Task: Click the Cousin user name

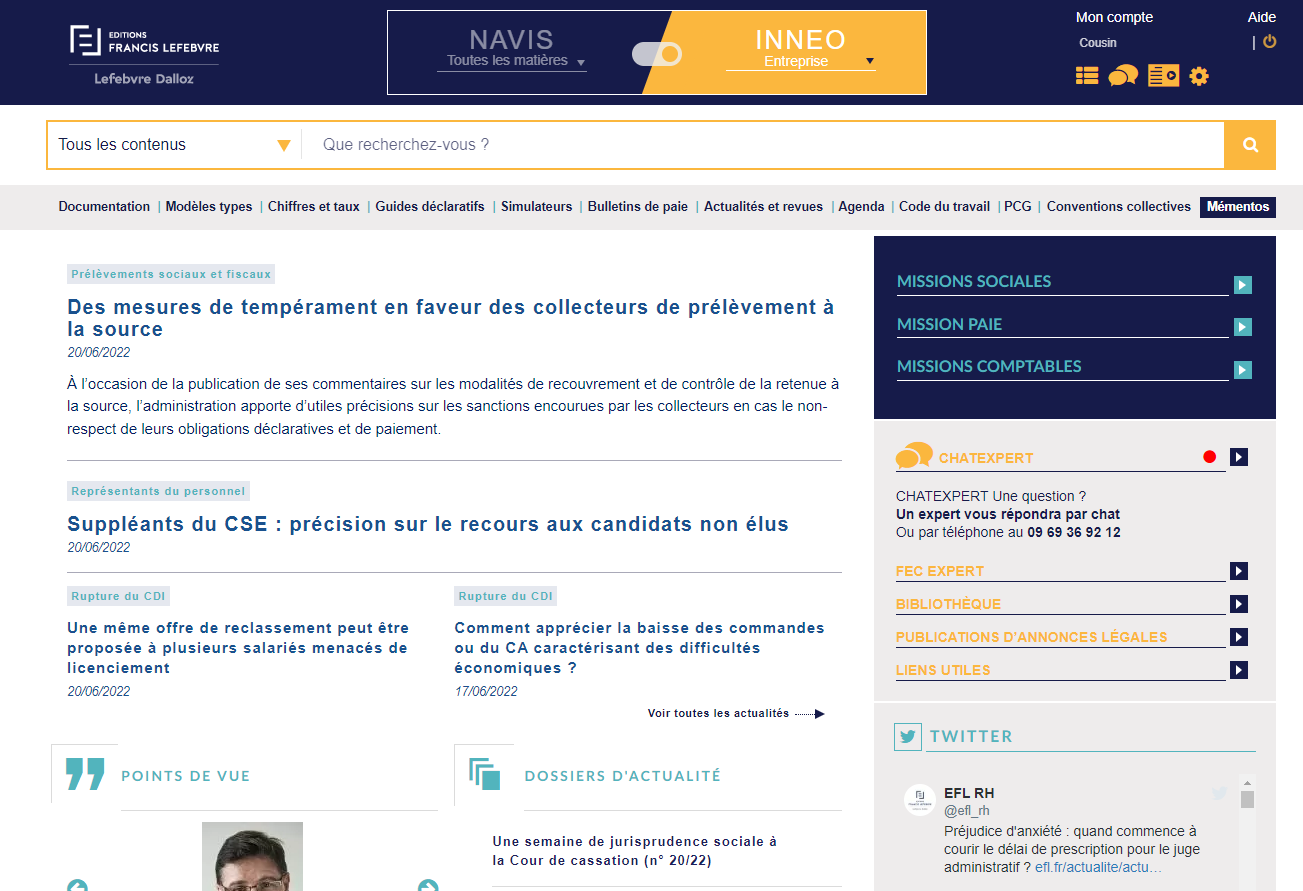Action: [1098, 43]
